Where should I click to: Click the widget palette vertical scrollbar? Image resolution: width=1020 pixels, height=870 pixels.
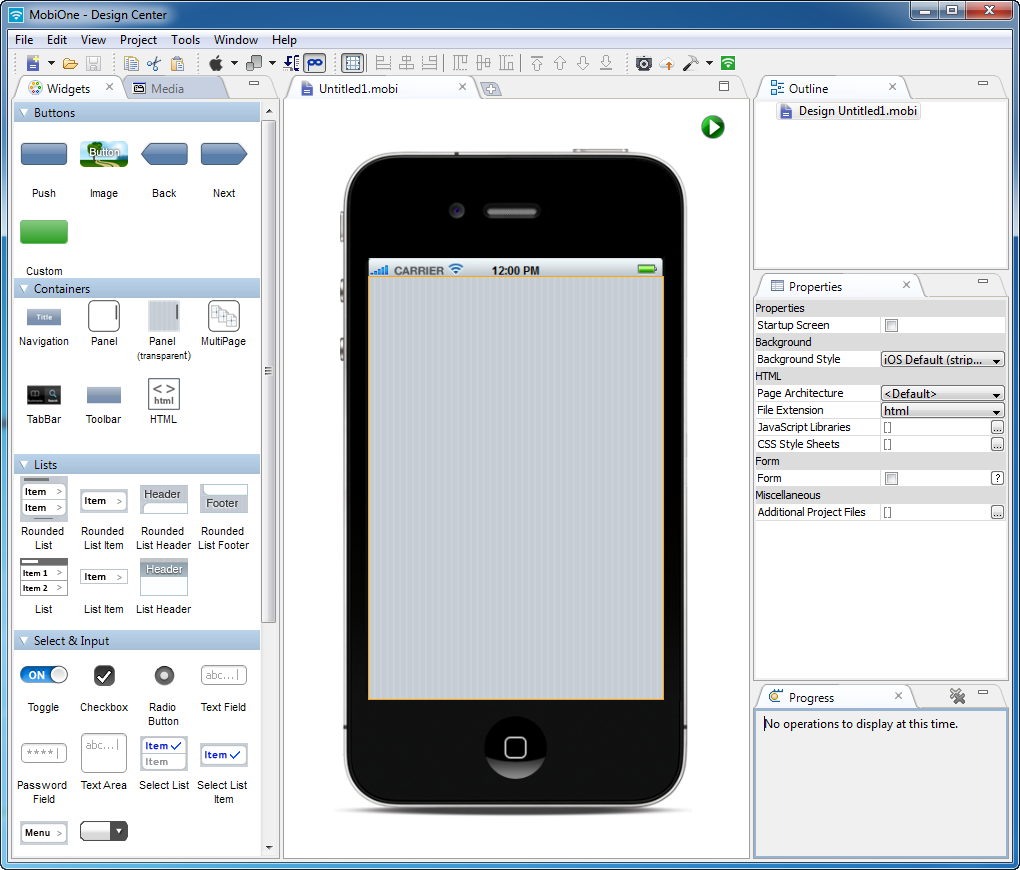(268, 370)
